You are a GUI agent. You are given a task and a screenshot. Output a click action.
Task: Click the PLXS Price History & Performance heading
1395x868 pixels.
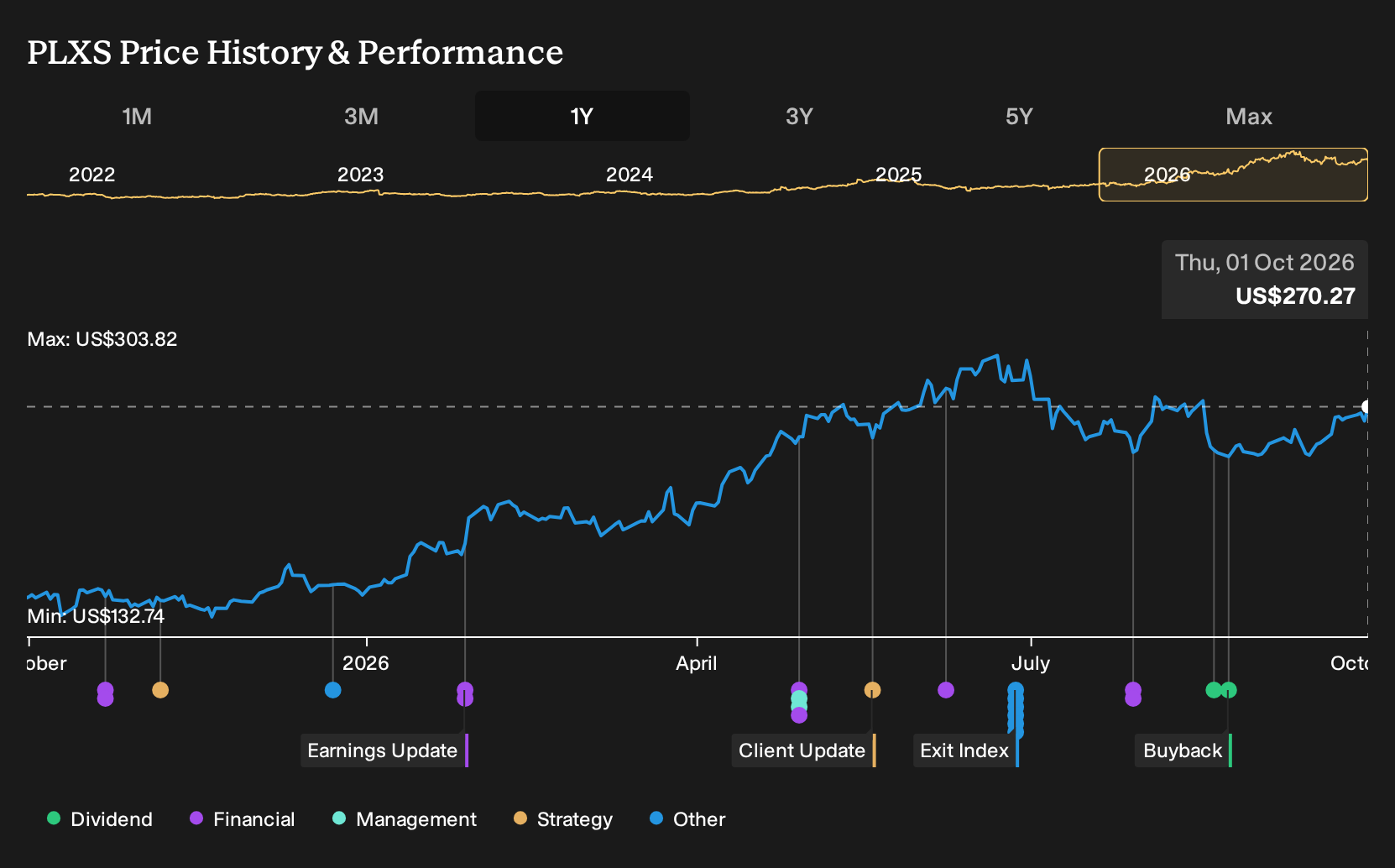[x=295, y=52]
